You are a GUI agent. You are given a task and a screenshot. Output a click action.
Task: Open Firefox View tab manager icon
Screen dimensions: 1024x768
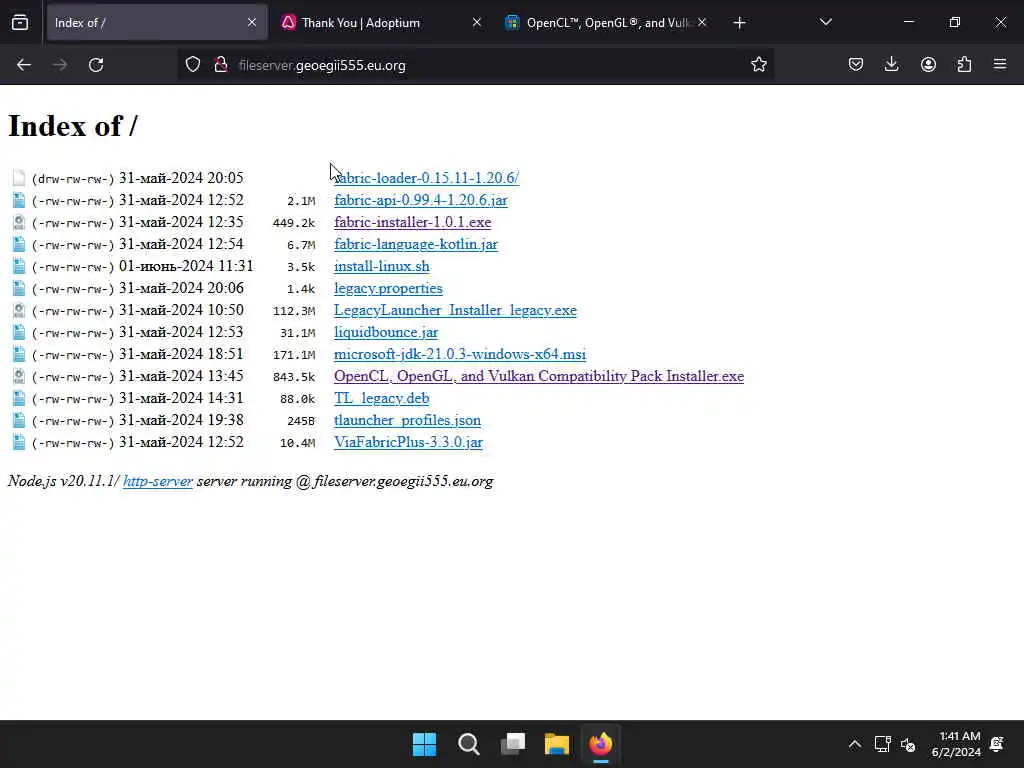click(20, 23)
